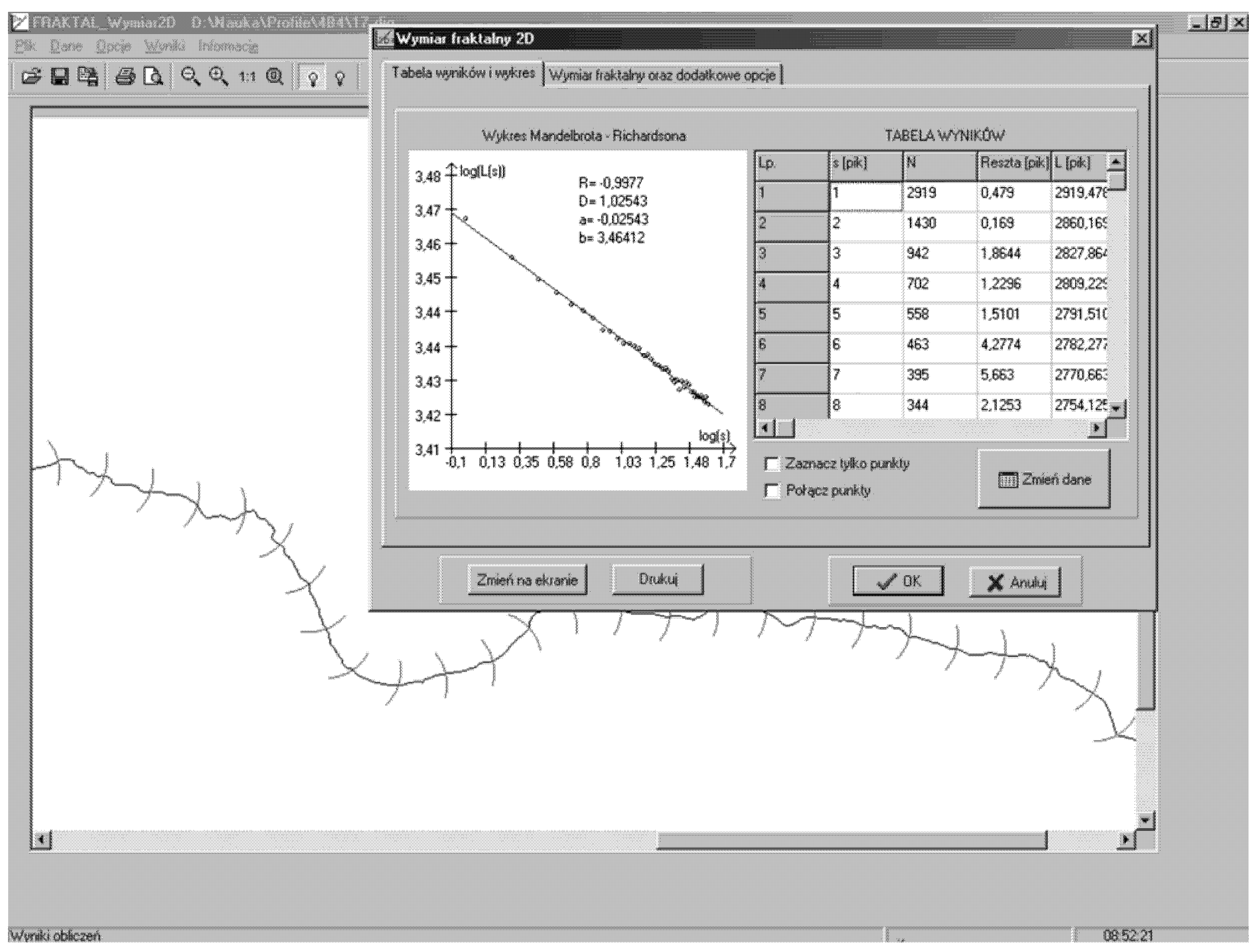Enable the Zaznacz tylko punkty checkbox
The image size is (1259, 952).
(x=772, y=464)
